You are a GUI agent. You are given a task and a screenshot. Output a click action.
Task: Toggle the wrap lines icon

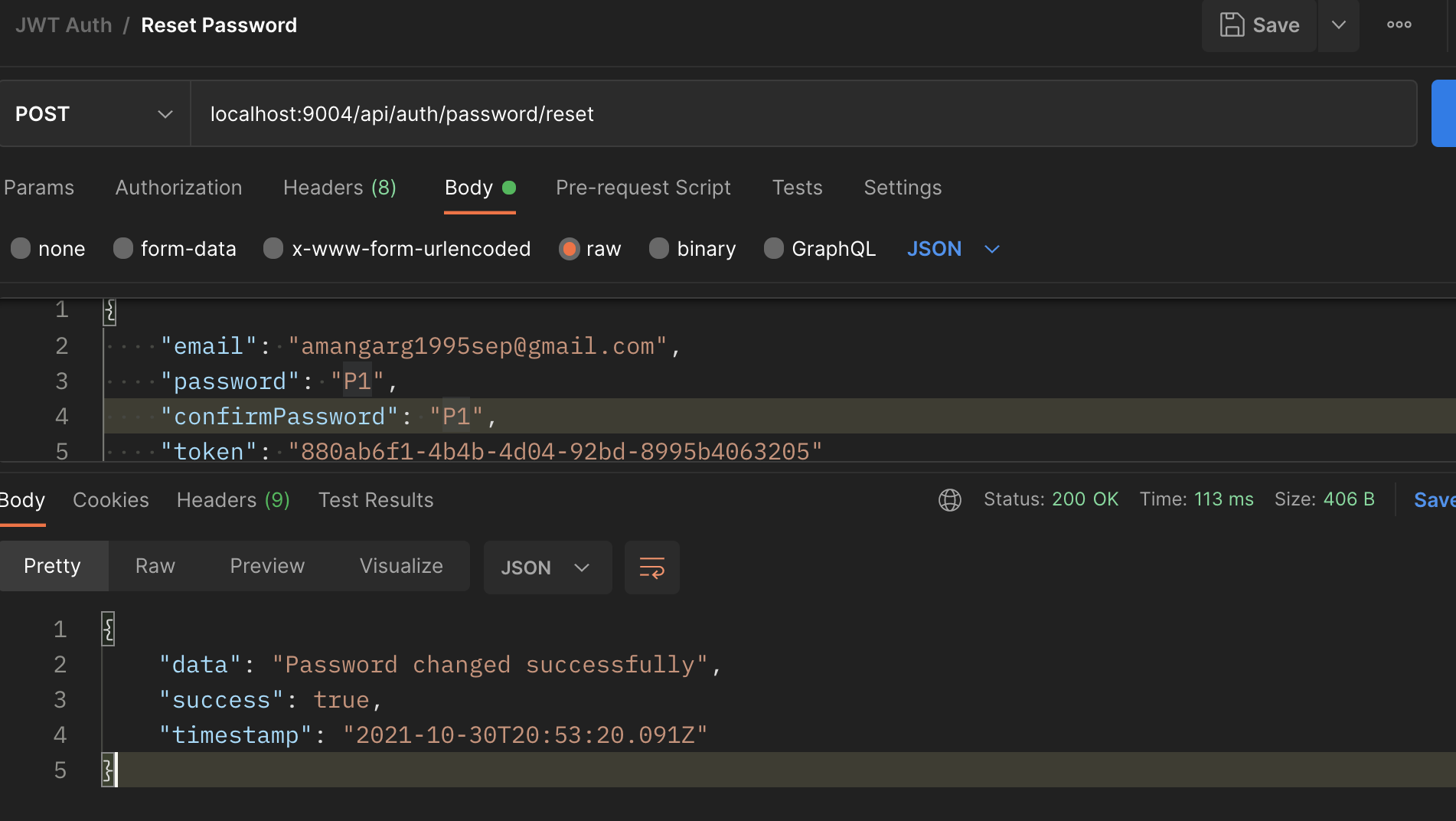651,568
